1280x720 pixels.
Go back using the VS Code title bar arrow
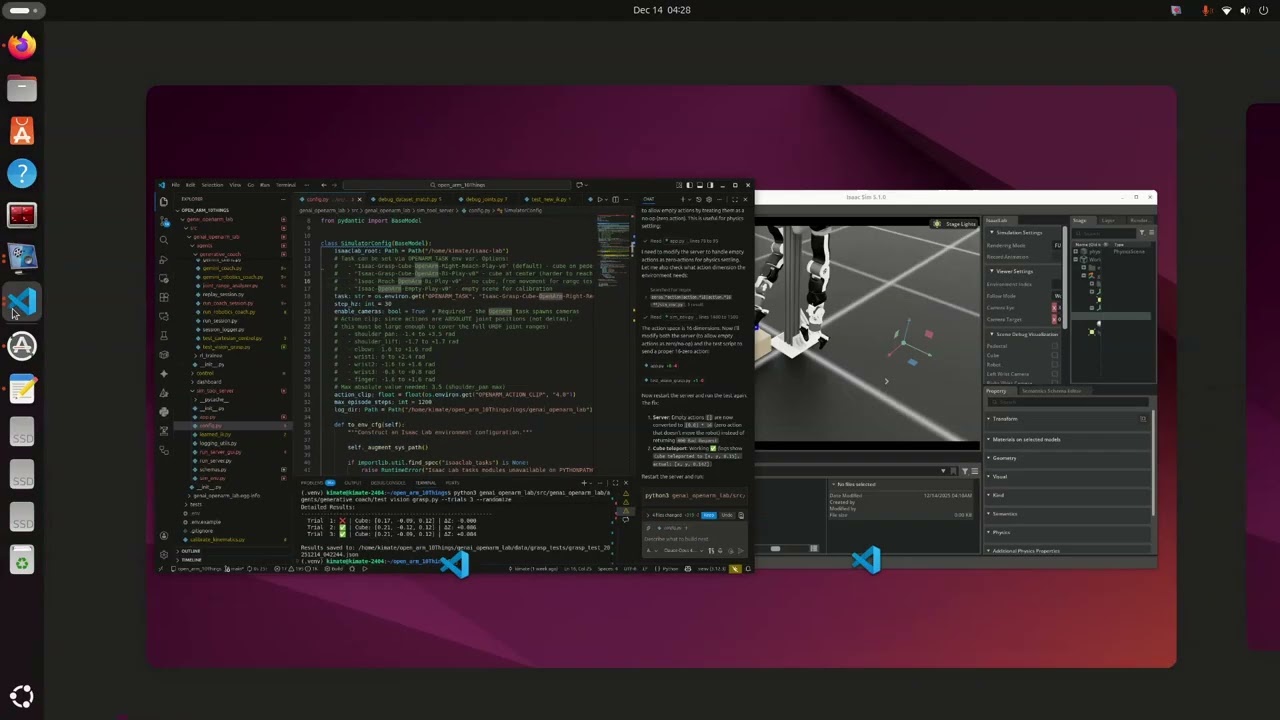pos(323,185)
